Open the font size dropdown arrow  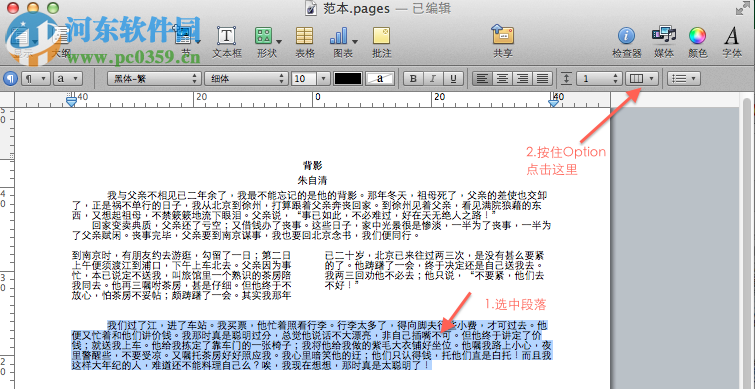[324, 78]
